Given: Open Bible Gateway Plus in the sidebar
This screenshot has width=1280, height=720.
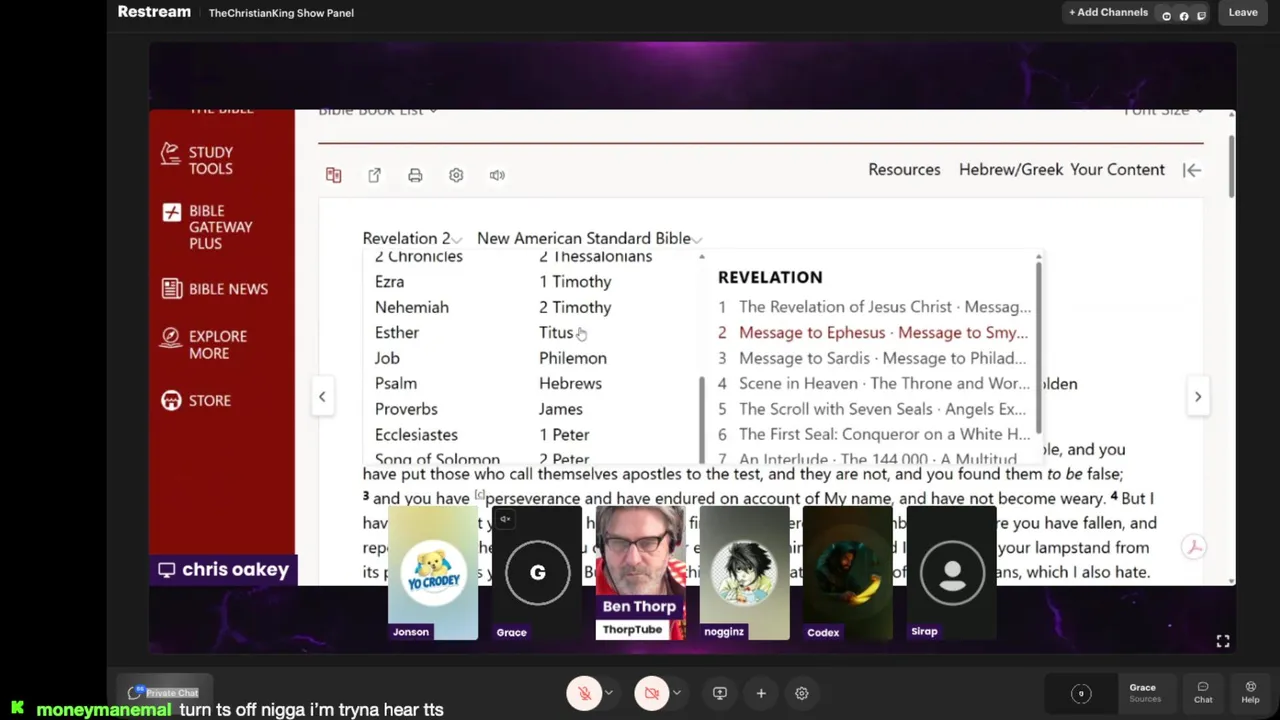Looking at the screenshot, I should [208, 227].
